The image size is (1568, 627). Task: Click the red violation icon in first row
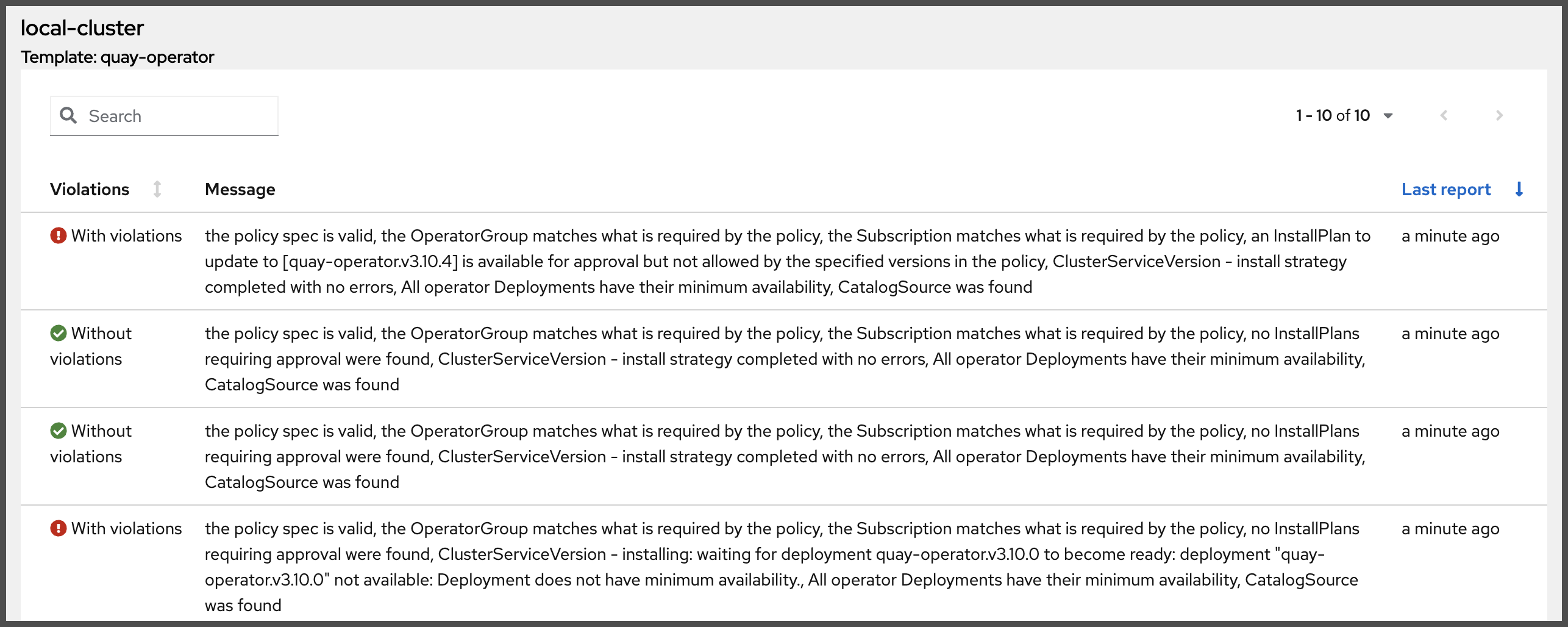[59, 235]
